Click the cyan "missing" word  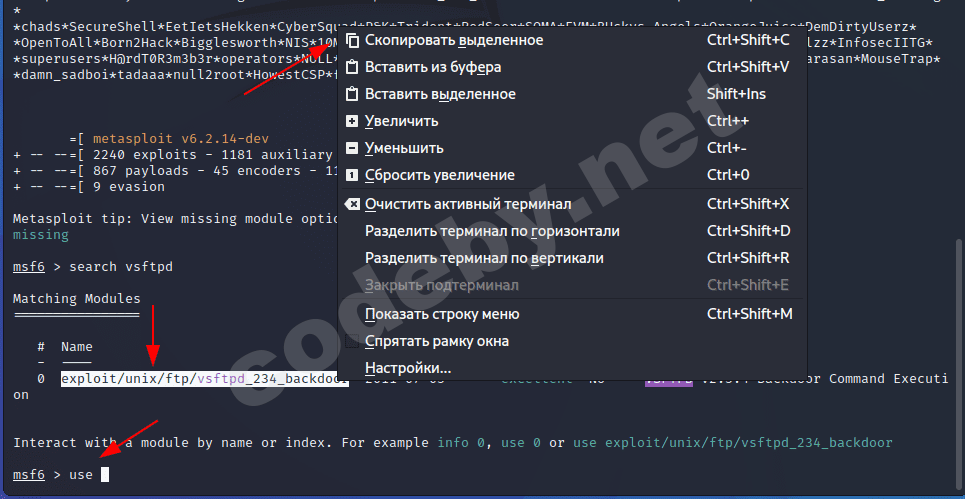coord(41,235)
